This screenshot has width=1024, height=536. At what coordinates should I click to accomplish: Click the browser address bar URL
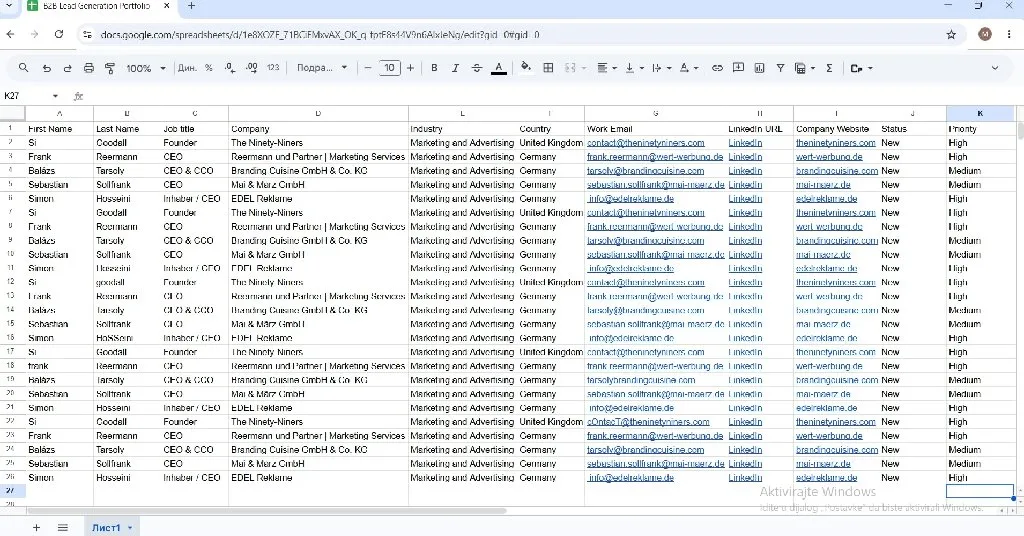320,35
